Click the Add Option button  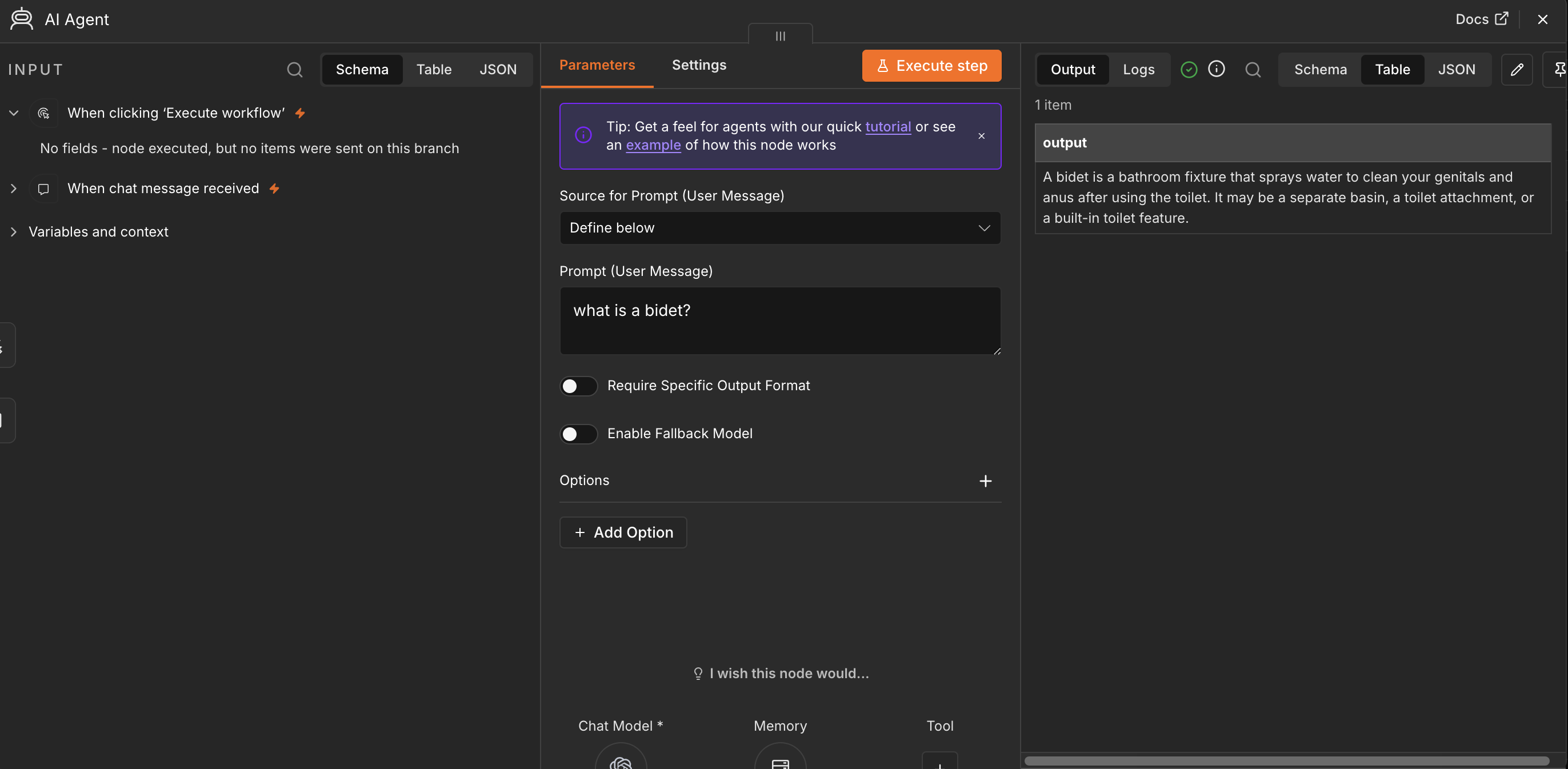coord(623,532)
